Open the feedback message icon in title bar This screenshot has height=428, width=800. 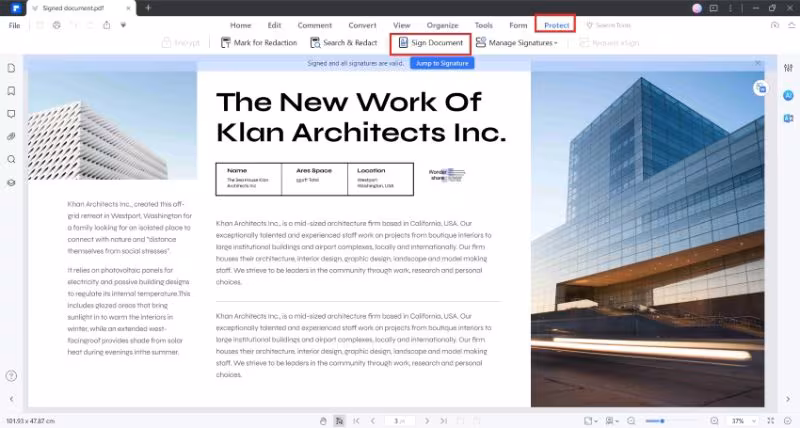pos(714,8)
